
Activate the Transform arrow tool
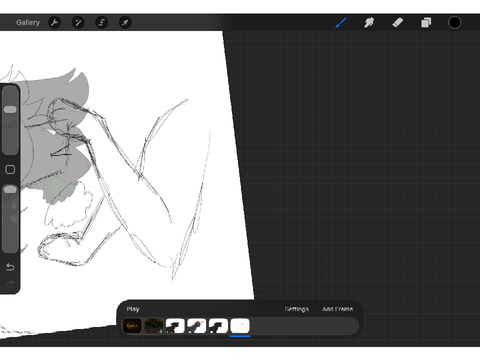click(125, 23)
